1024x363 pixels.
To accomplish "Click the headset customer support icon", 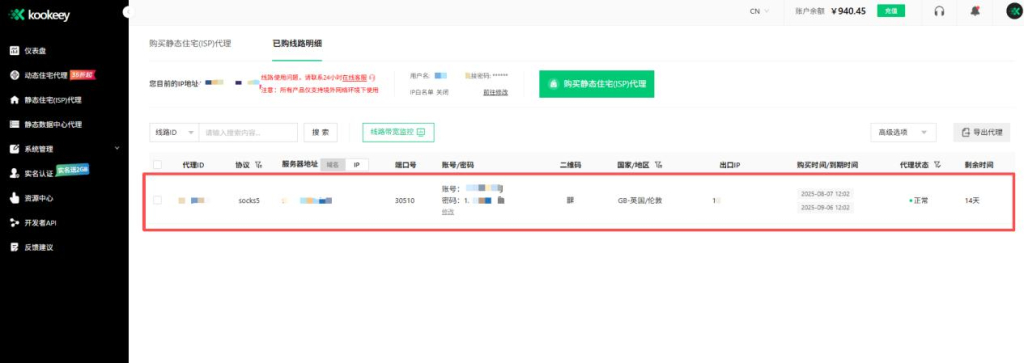I will 939,11.
